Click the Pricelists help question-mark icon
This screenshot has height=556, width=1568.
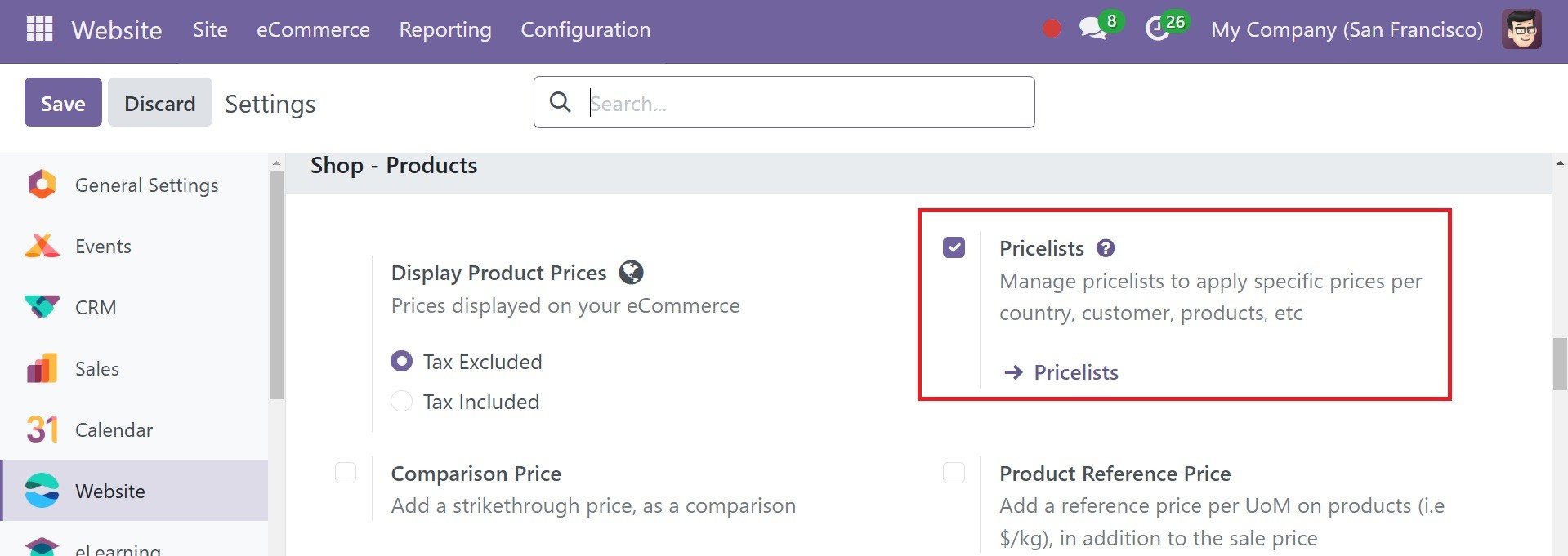pyautogui.click(x=1106, y=248)
